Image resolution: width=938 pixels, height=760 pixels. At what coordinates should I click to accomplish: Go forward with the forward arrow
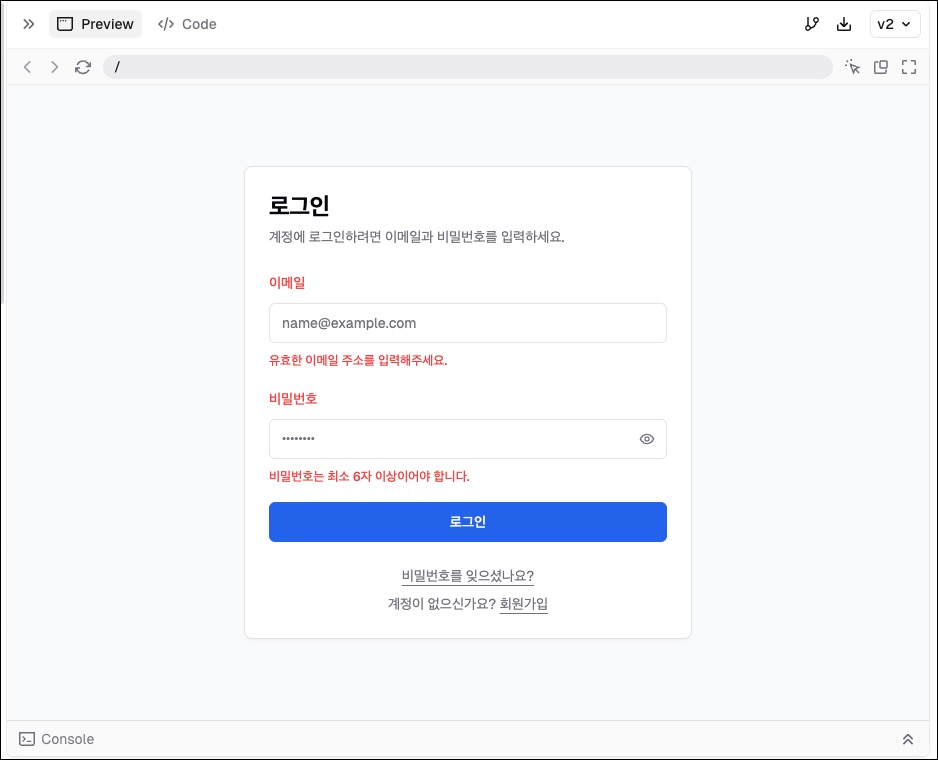(54, 67)
